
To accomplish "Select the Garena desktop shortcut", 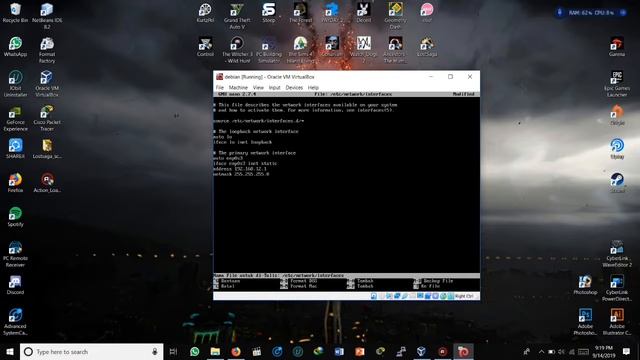I will (617, 47).
